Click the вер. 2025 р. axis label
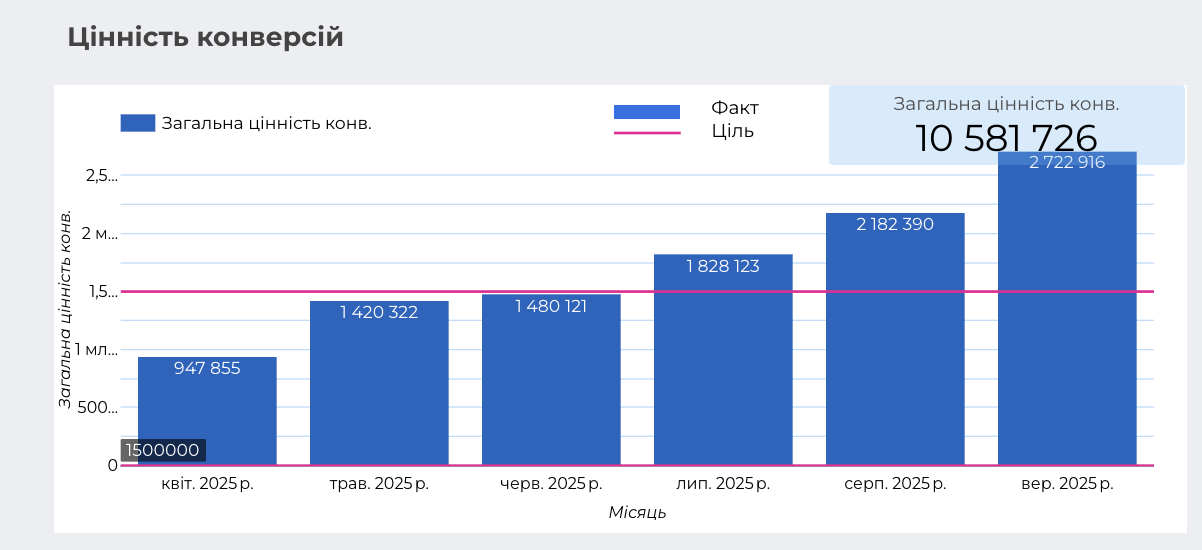This screenshot has width=1202, height=550. 1067,485
